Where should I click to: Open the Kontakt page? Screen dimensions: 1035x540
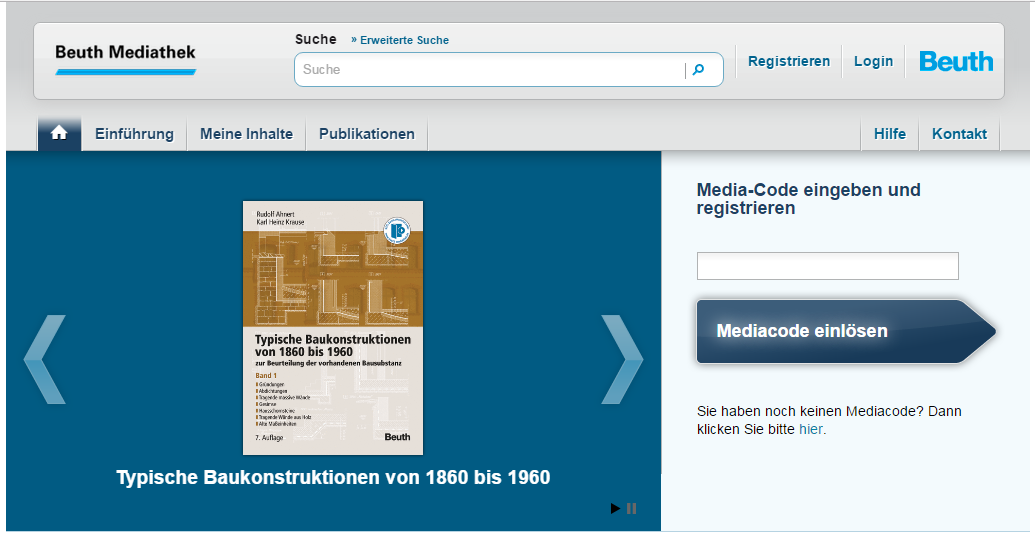click(x=959, y=134)
